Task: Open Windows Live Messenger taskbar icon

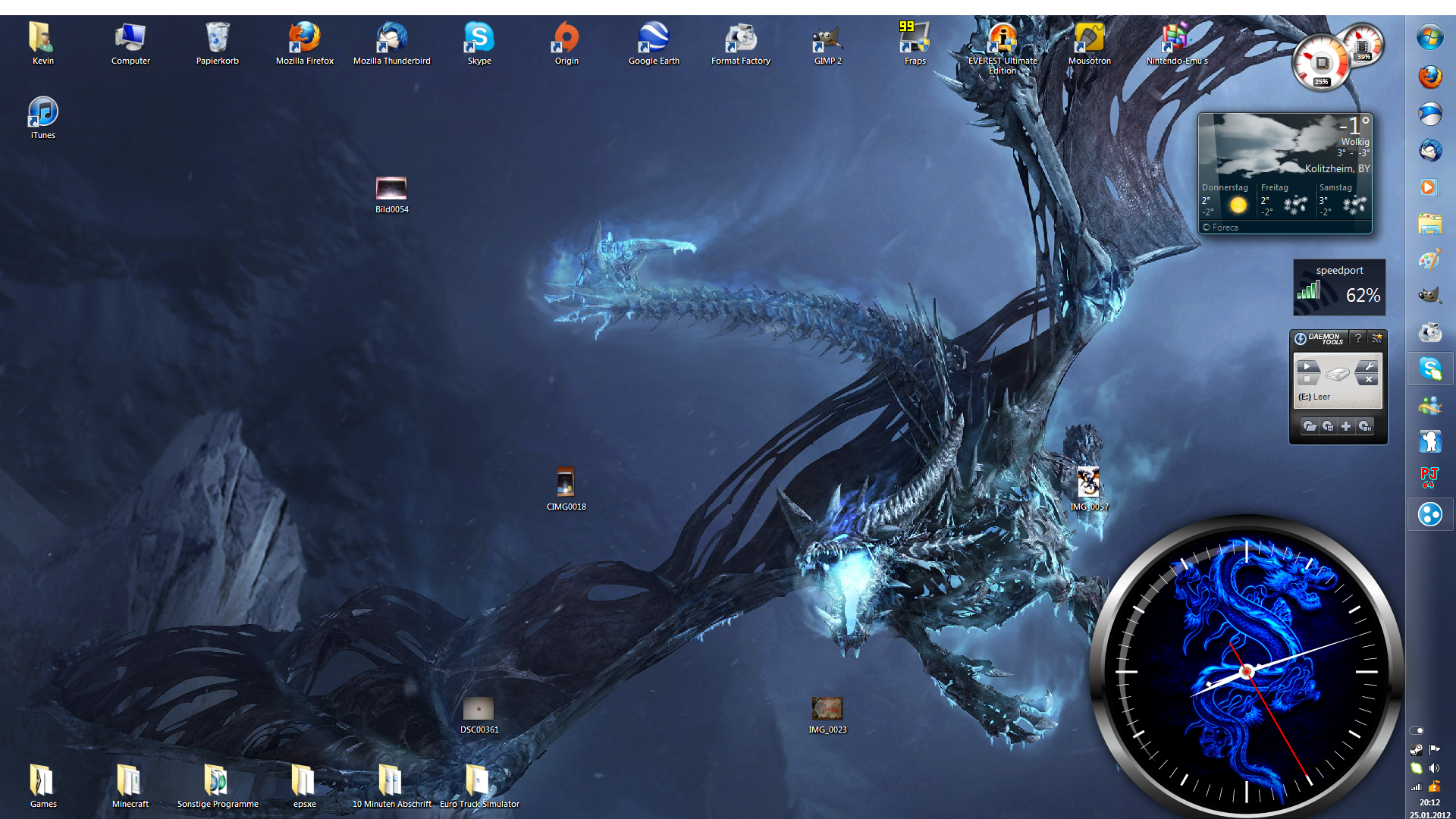Action: 1430,406
